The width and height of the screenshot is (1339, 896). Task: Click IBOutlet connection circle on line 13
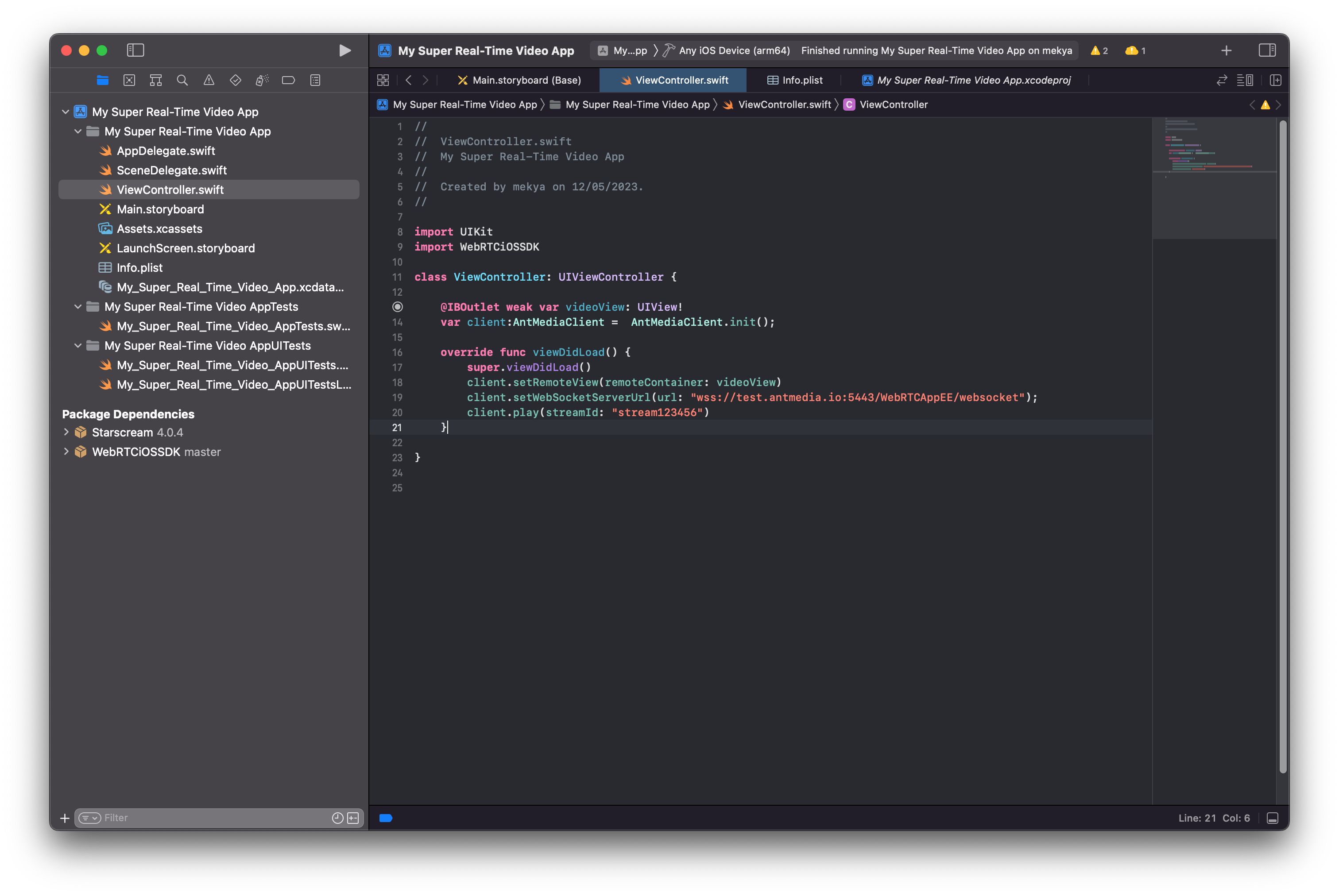[x=398, y=307]
